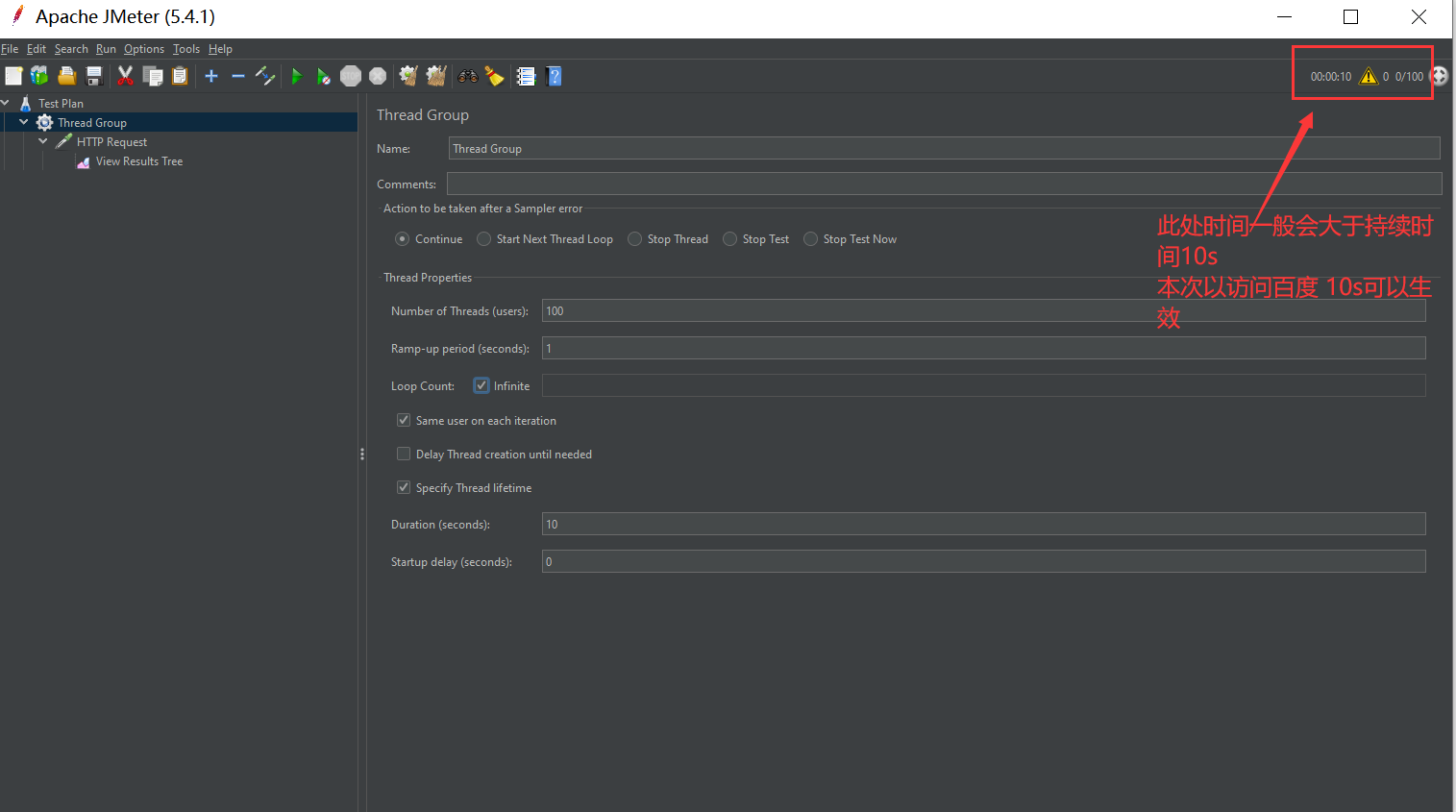Shut down the test gracefully
The width and height of the screenshot is (1456, 812).
click(x=378, y=76)
